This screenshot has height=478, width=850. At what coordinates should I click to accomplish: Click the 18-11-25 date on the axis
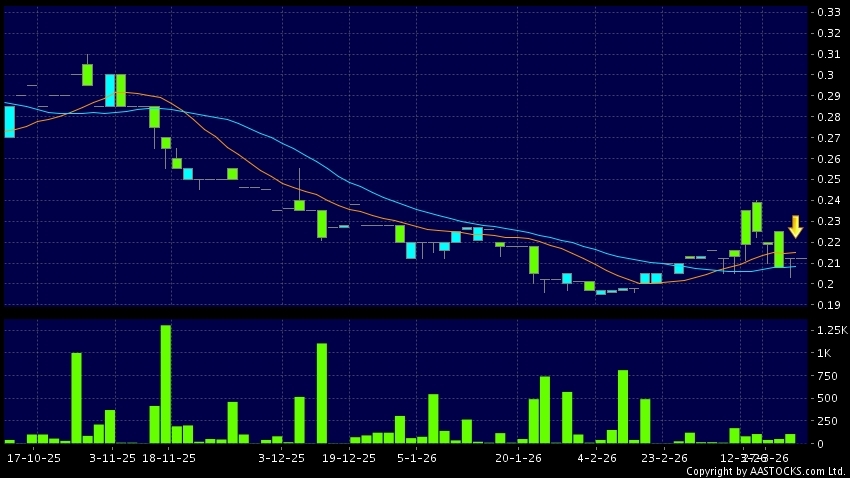[169, 458]
